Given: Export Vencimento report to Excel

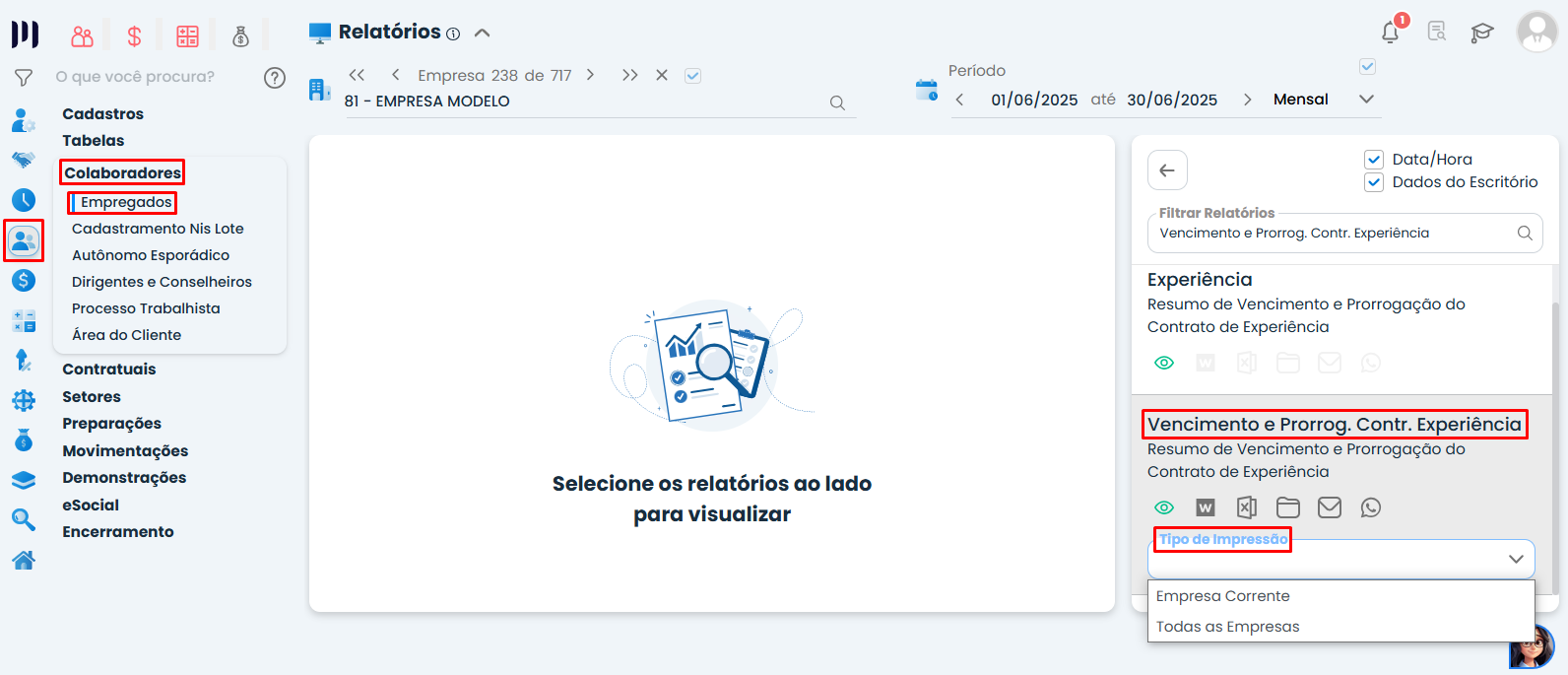Looking at the screenshot, I should click(x=1246, y=507).
